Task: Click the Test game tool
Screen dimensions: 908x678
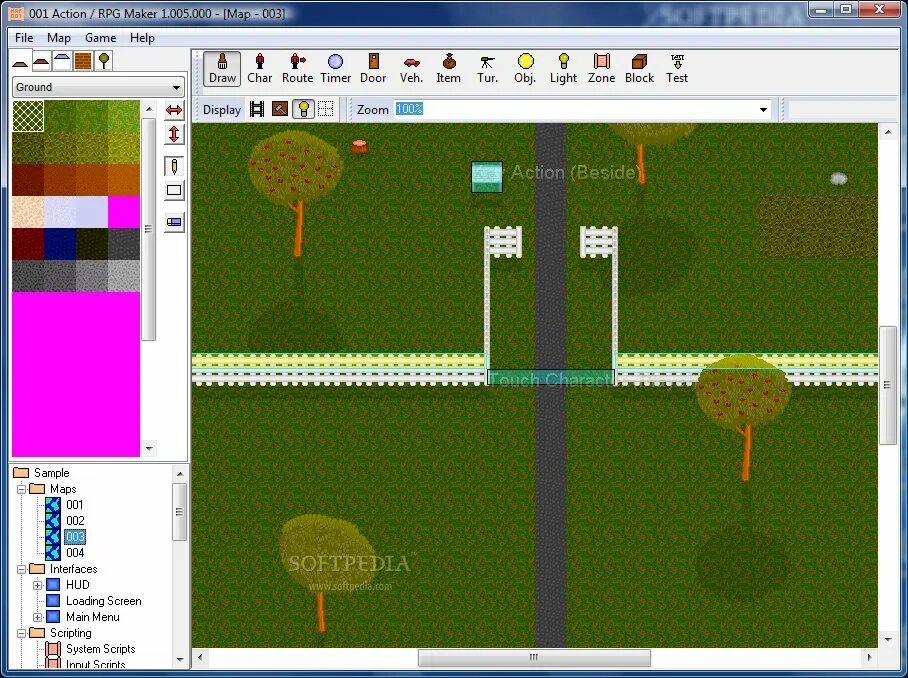Action: [x=677, y=69]
